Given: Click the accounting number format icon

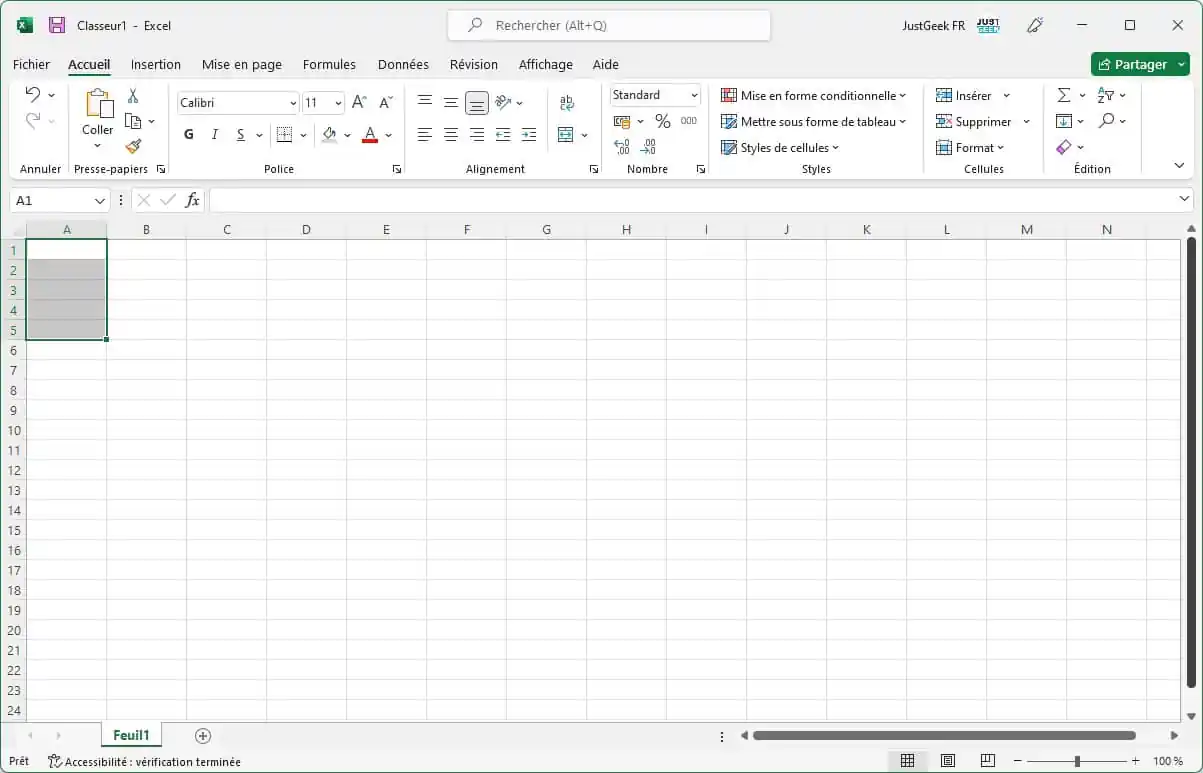Looking at the screenshot, I should [622, 121].
